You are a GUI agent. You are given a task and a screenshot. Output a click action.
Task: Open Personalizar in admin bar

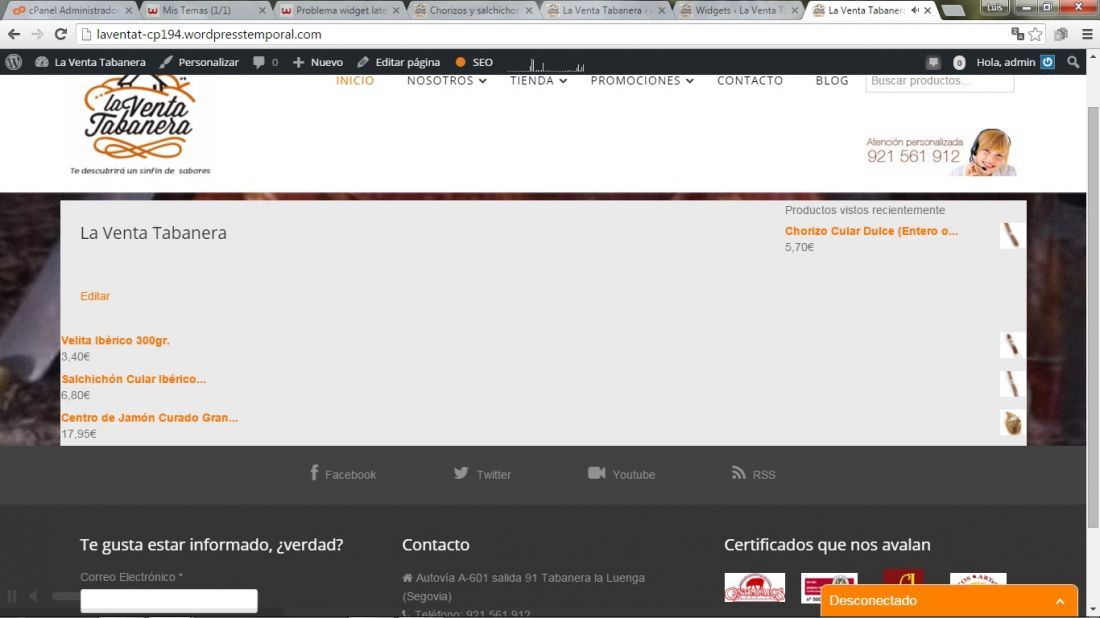[x=199, y=62]
